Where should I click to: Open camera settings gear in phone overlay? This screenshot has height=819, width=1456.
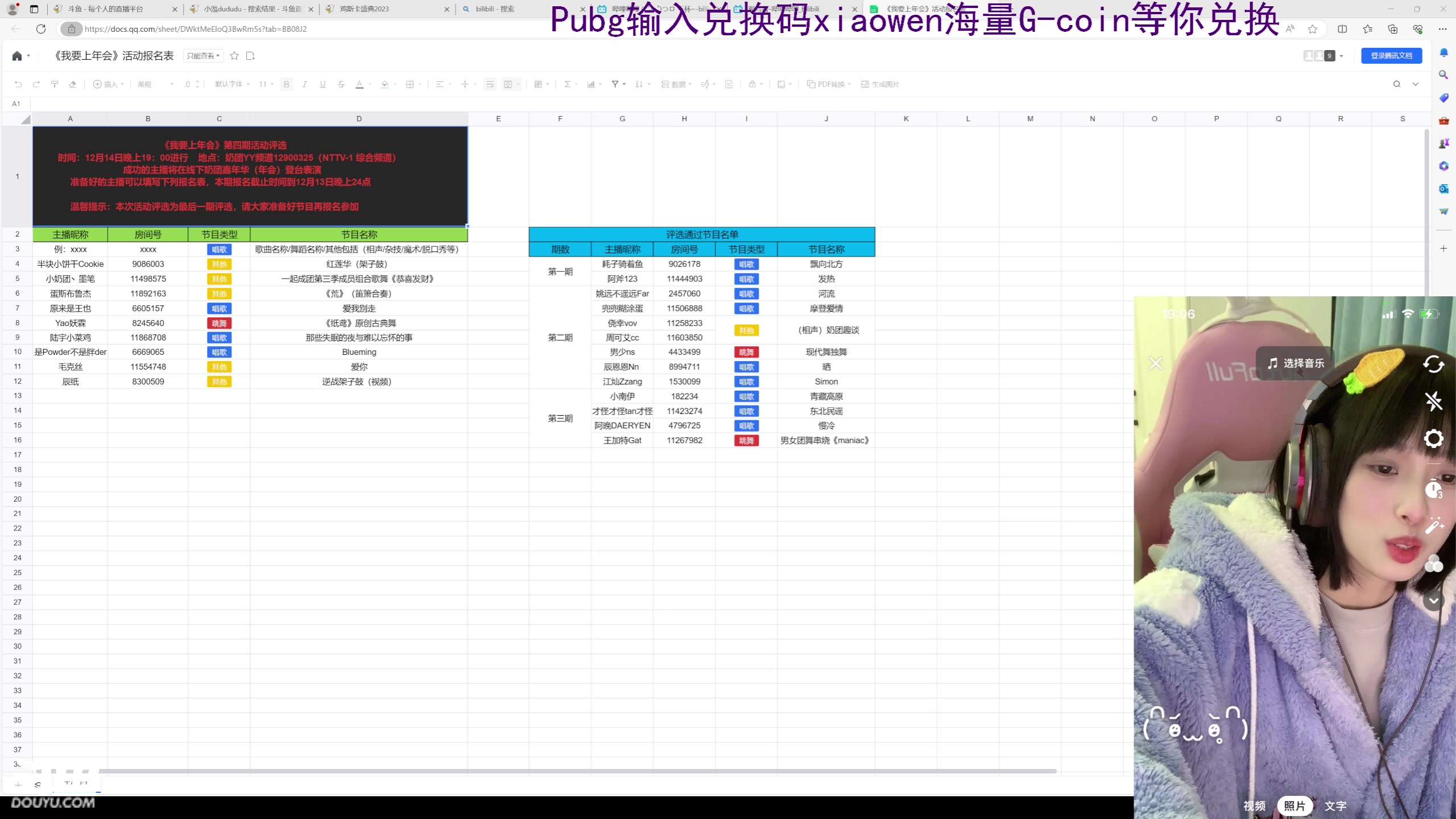1433,439
